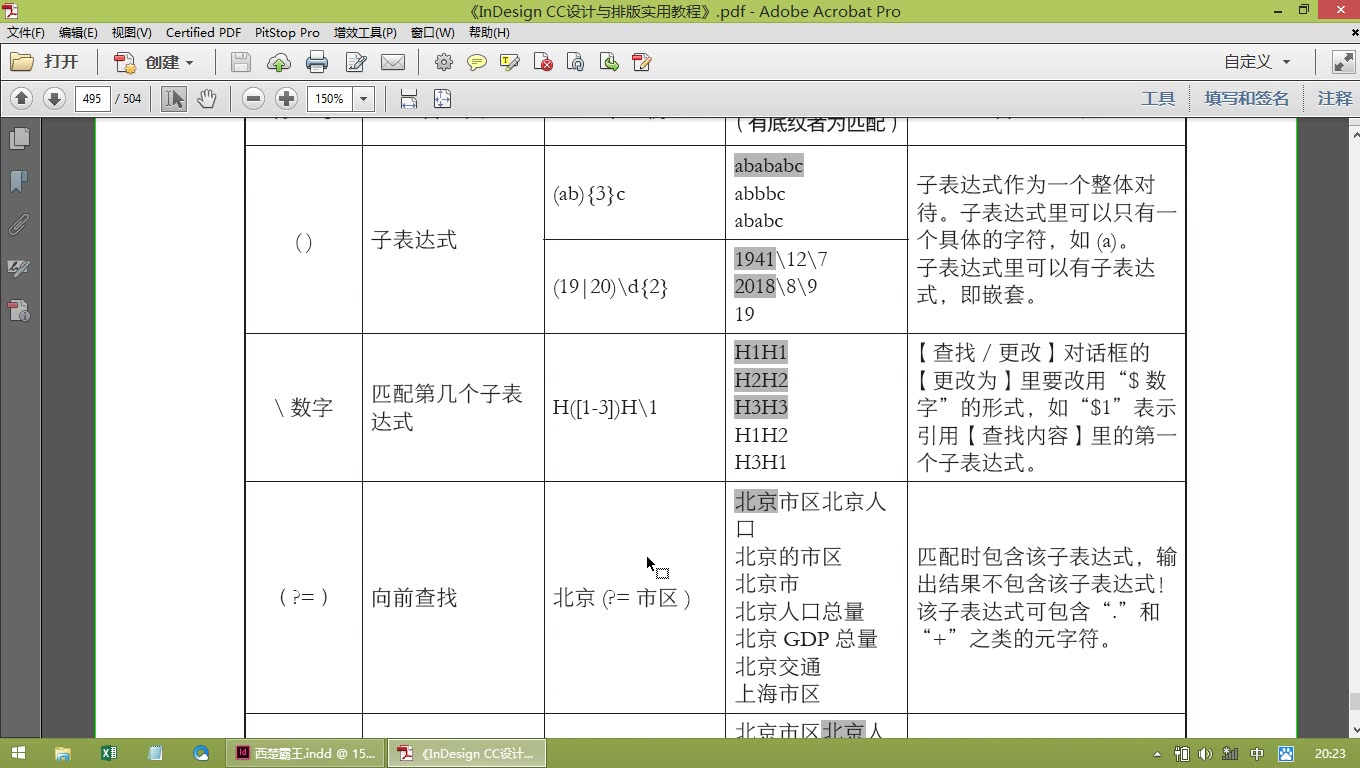Screen dimensions: 1360x768
Task: Zoom out with the minus button
Action: (x=254, y=98)
